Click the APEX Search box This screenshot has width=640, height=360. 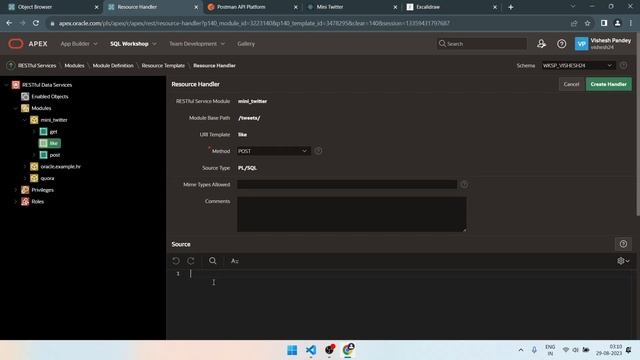[482, 44]
